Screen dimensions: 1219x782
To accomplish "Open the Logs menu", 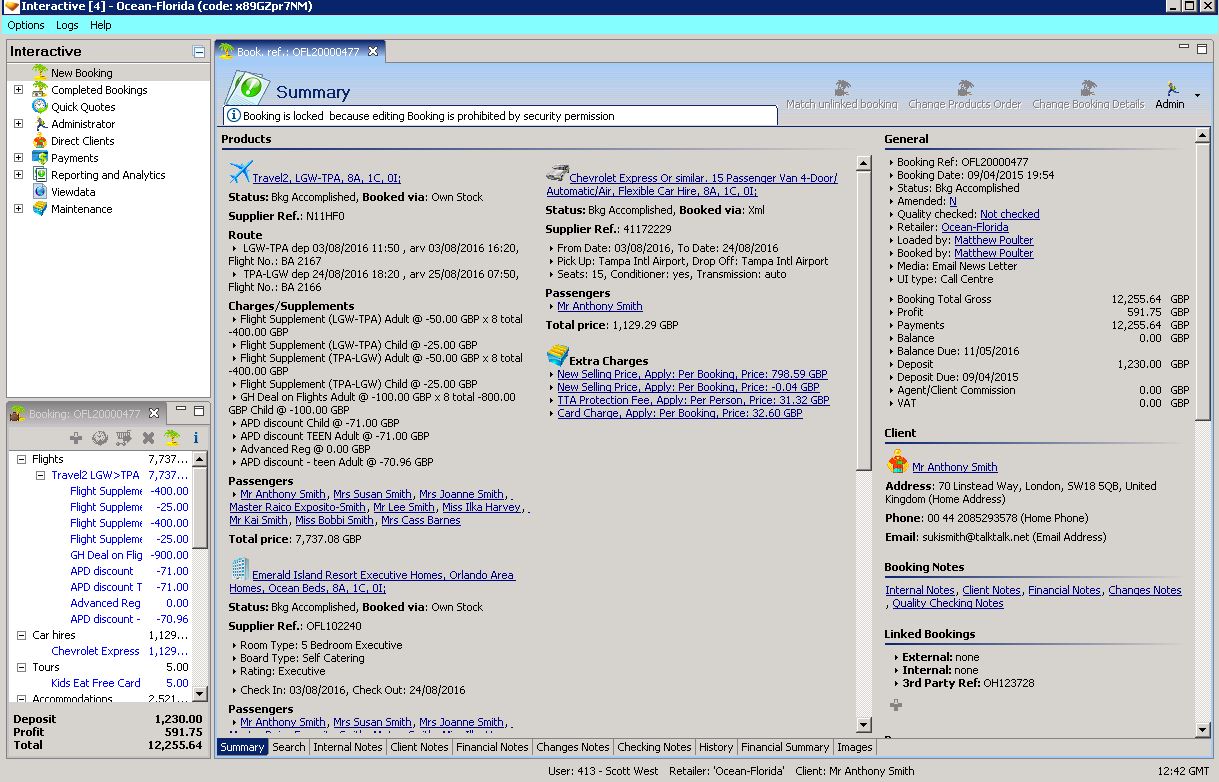I will (67, 25).
